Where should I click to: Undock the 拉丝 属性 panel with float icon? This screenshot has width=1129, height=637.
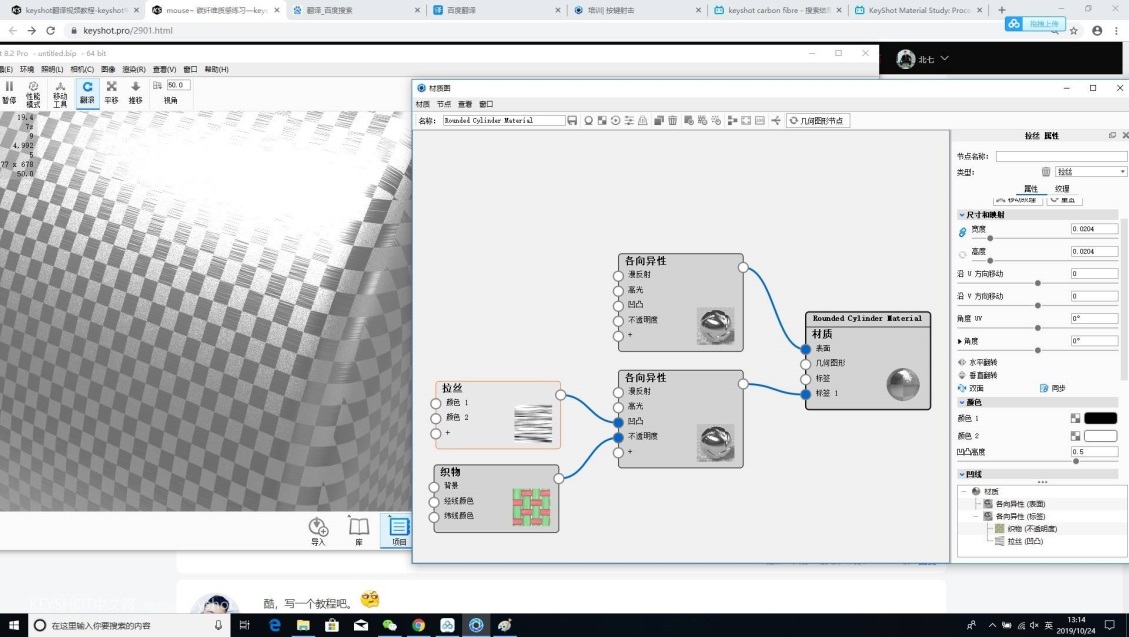coord(1112,135)
